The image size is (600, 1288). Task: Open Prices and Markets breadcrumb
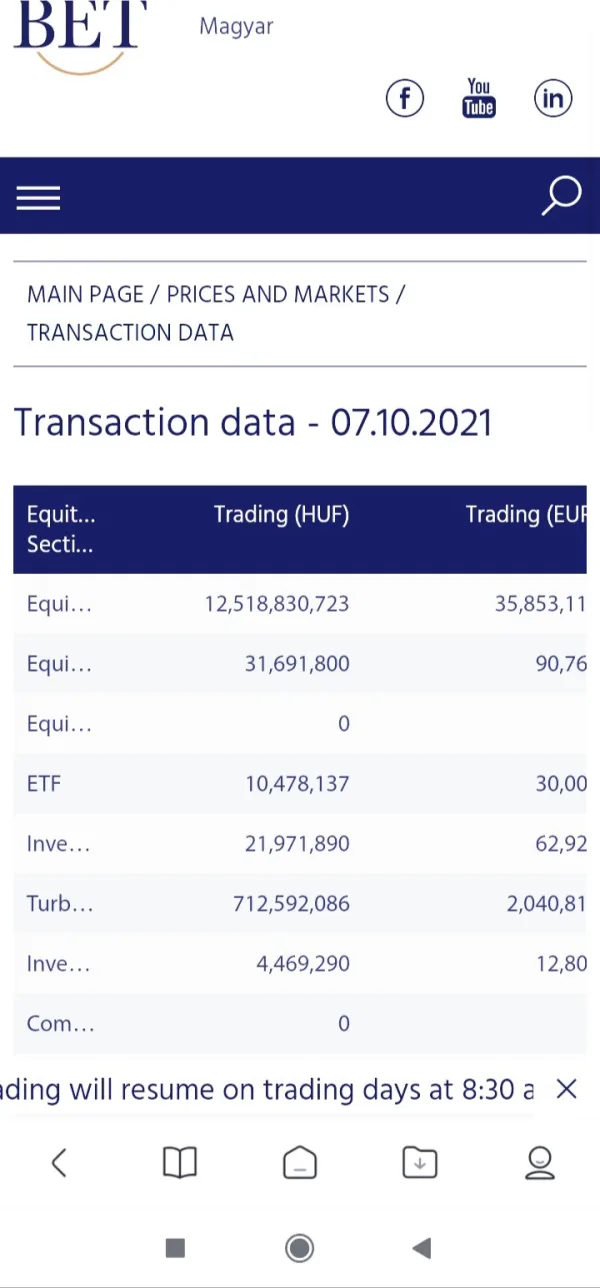click(277, 295)
